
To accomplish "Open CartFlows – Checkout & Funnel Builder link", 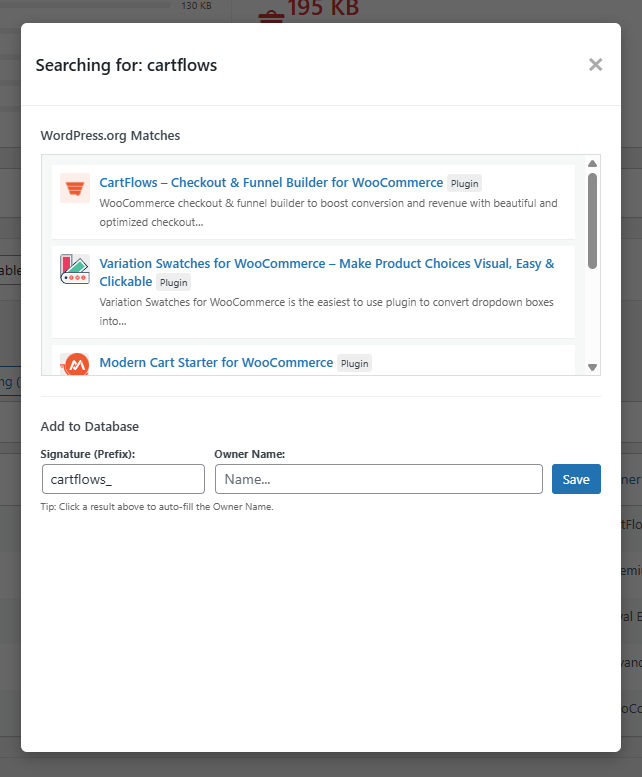I will coord(271,182).
